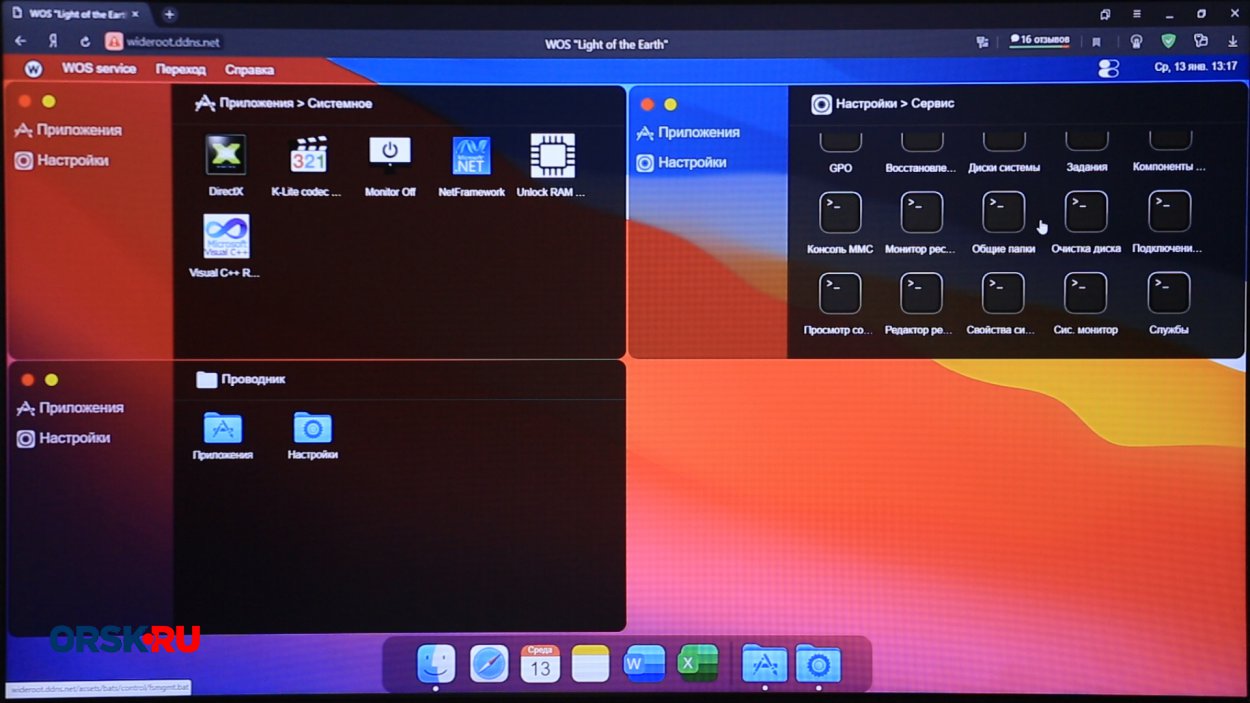The width and height of the screenshot is (1250, 703).
Task: Open the Справка menu
Action: pos(249,69)
